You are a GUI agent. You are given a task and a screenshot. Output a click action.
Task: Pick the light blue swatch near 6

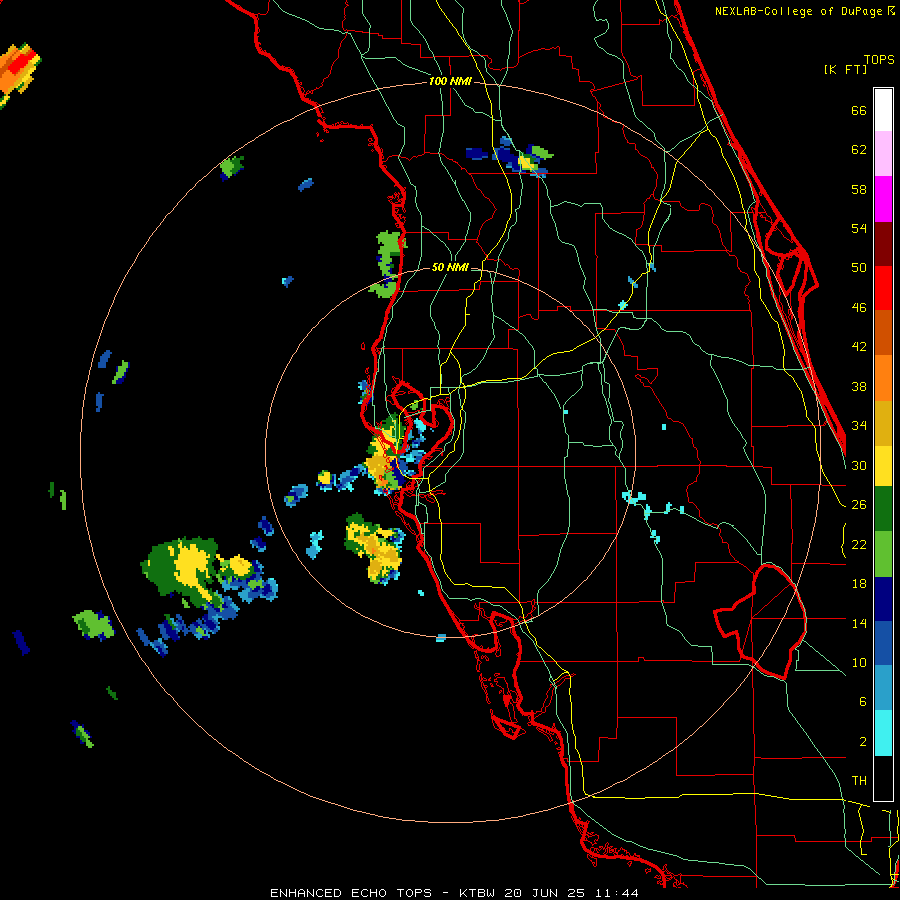click(883, 688)
